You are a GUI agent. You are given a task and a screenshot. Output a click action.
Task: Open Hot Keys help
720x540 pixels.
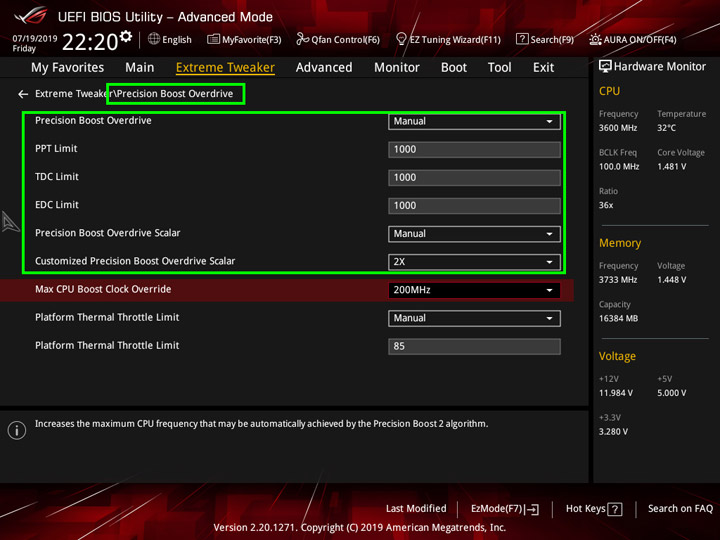(594, 509)
